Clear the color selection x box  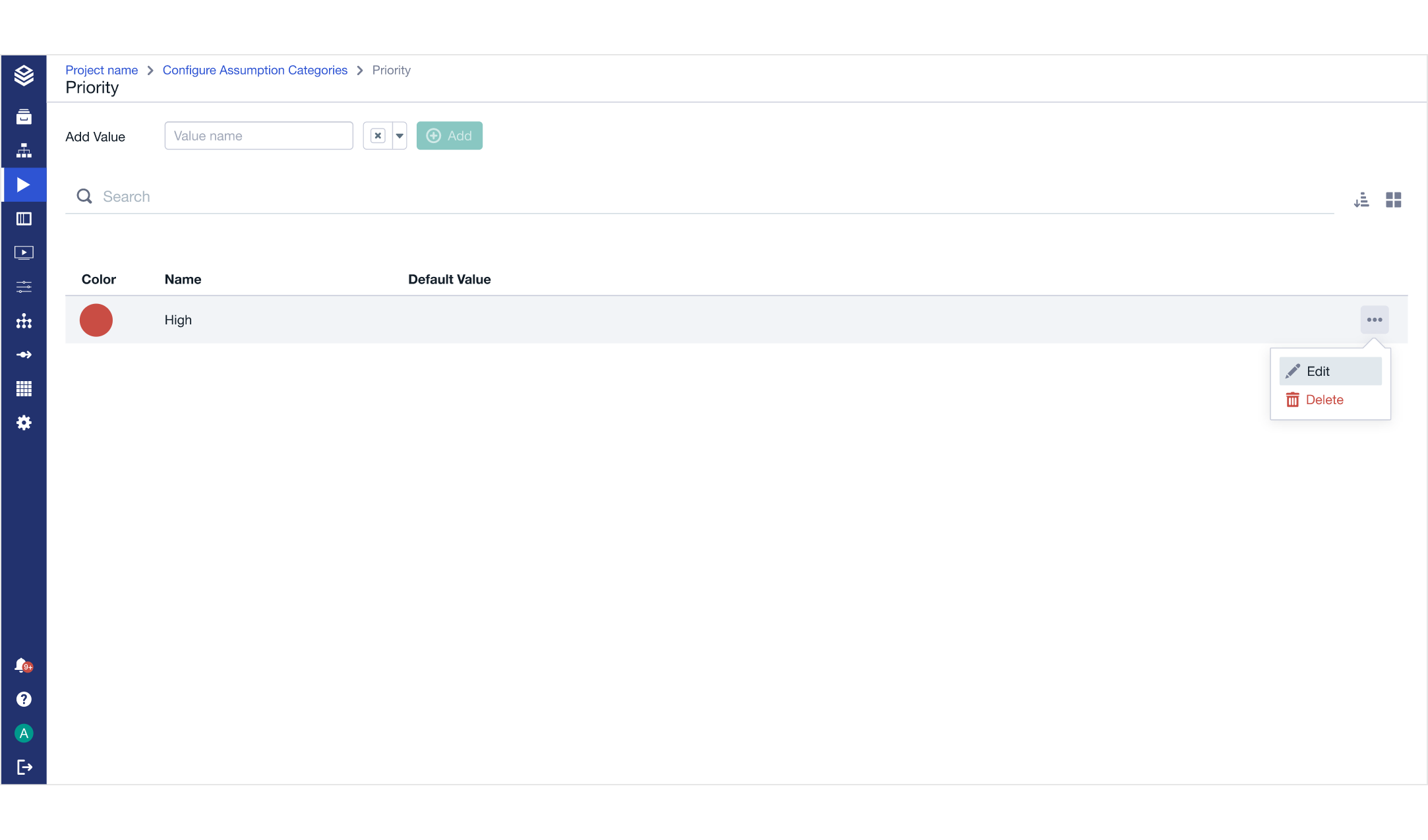[378, 136]
